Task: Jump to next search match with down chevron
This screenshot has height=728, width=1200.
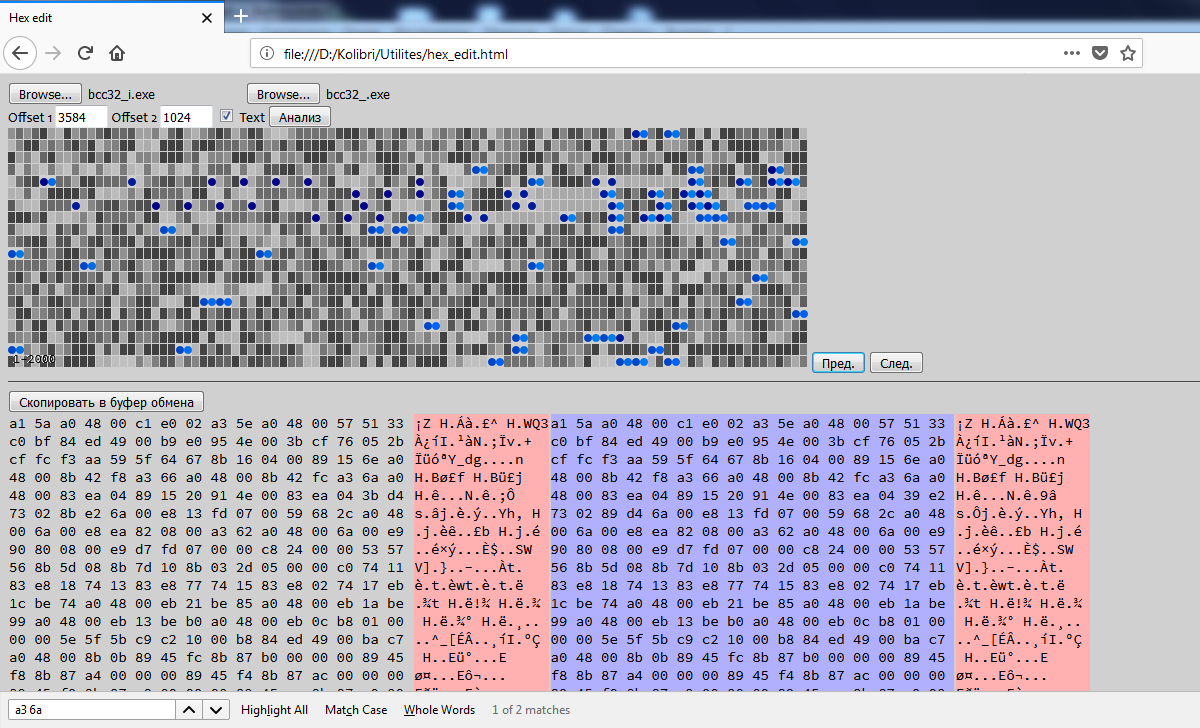Action: tap(214, 709)
